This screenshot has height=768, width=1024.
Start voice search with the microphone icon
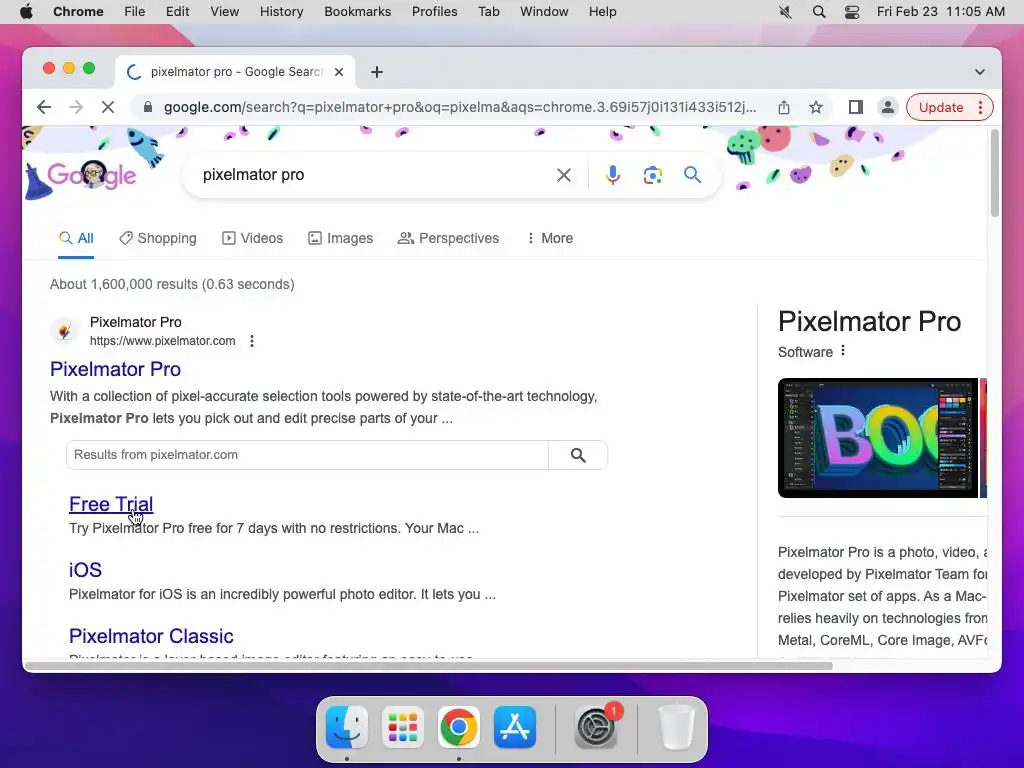pyautogui.click(x=613, y=175)
